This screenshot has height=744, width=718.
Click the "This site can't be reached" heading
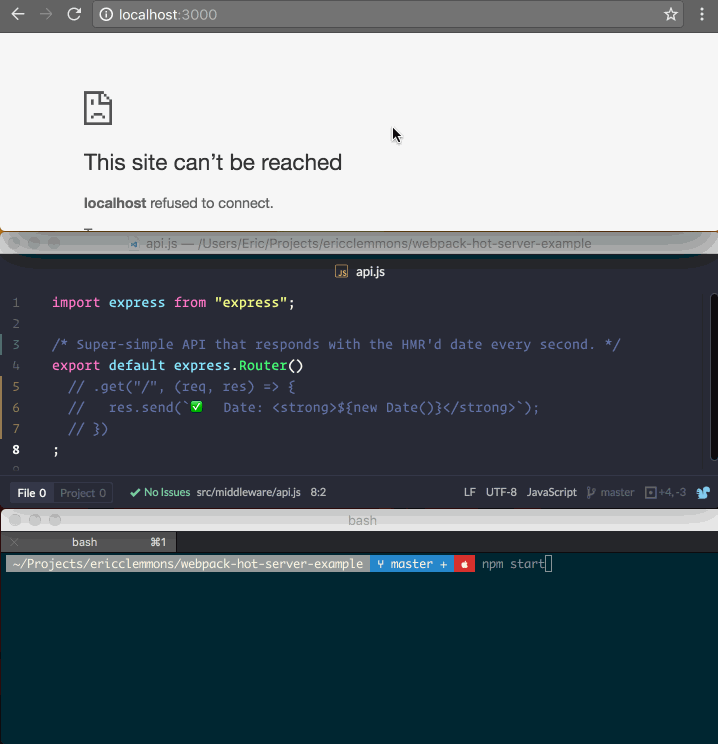[213, 162]
